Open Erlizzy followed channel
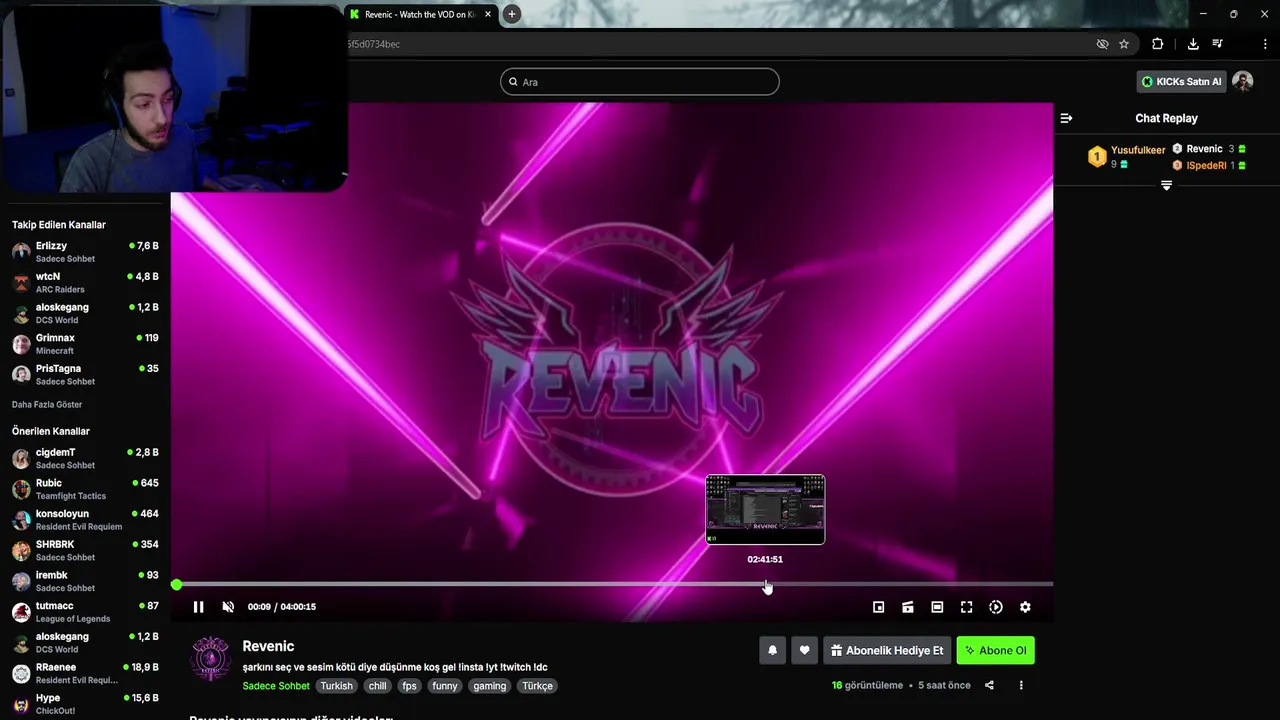Viewport: 1280px width, 720px height. pyautogui.click(x=85, y=252)
